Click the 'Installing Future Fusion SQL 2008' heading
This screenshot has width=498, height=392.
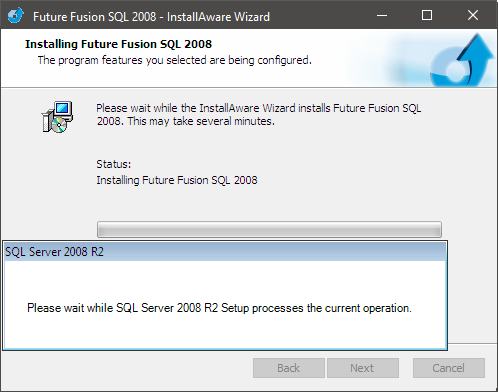pyautogui.click(x=118, y=44)
